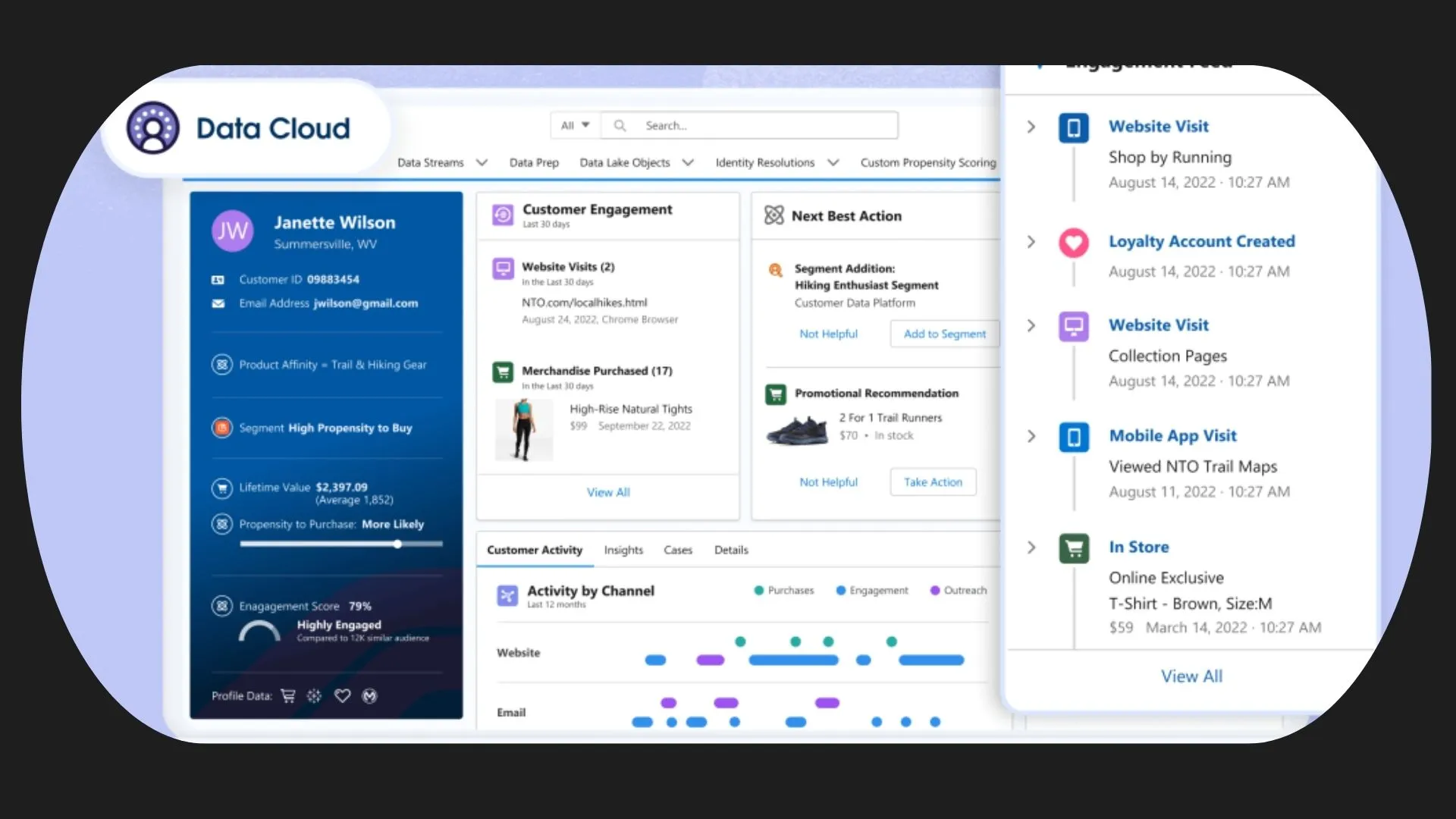This screenshot has width=1456, height=819.
Task: Click the Customer Engagement card icon
Action: (x=502, y=215)
